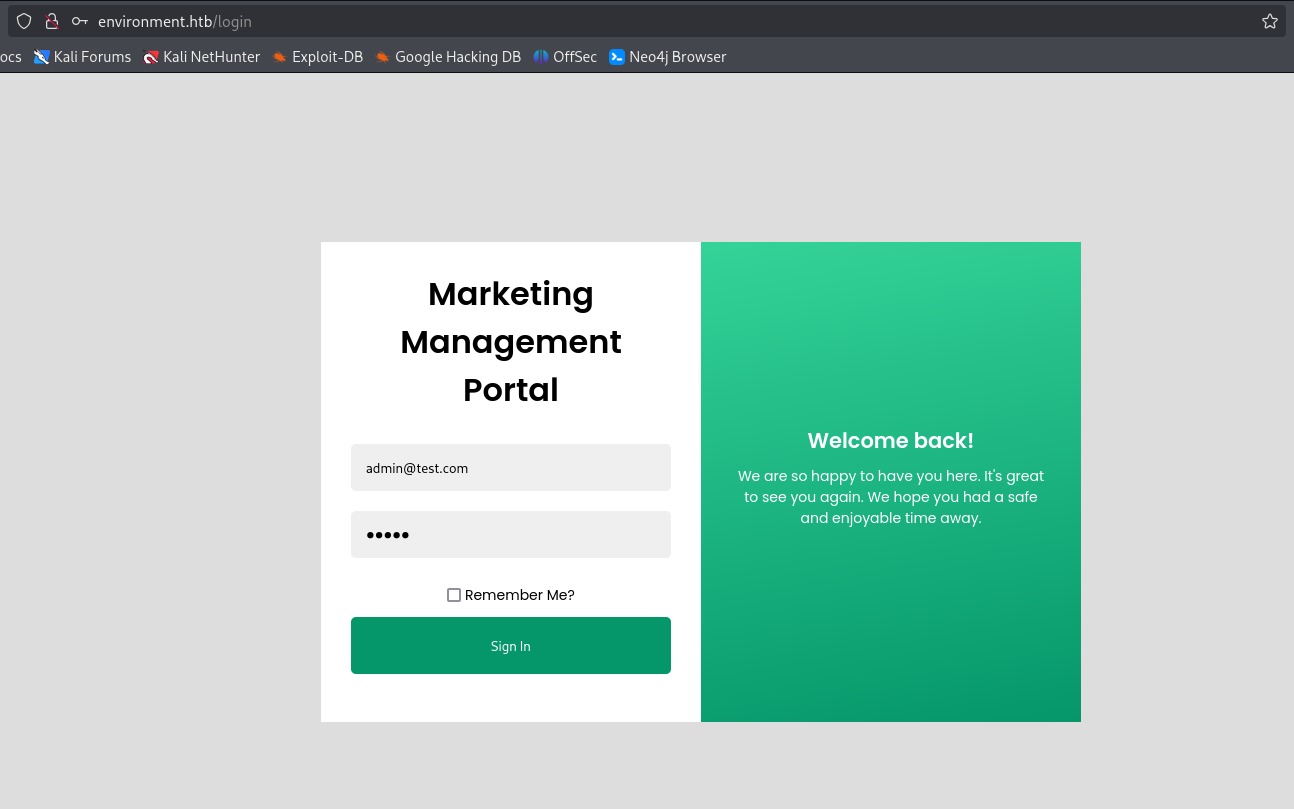Open the Kali NetHunter bookmark
Viewport: 1294px width, 809px height.
pyautogui.click(x=201, y=57)
